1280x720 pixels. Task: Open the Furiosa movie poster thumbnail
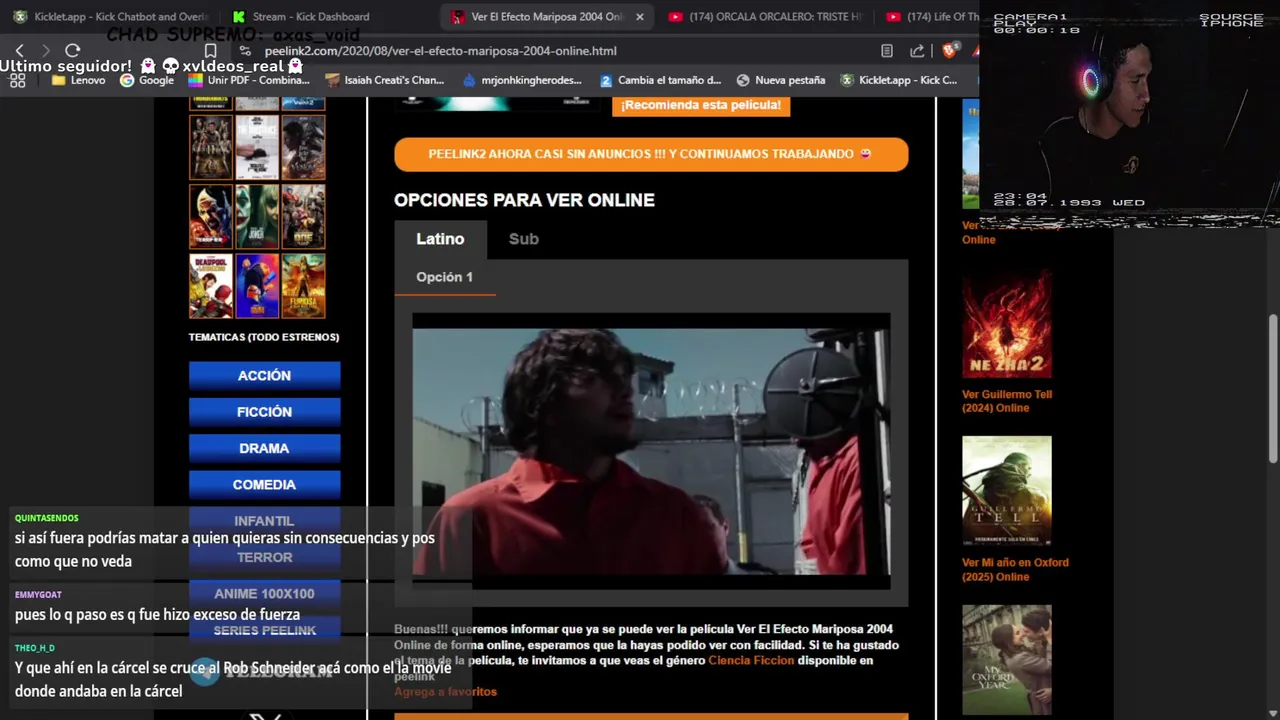pos(303,286)
